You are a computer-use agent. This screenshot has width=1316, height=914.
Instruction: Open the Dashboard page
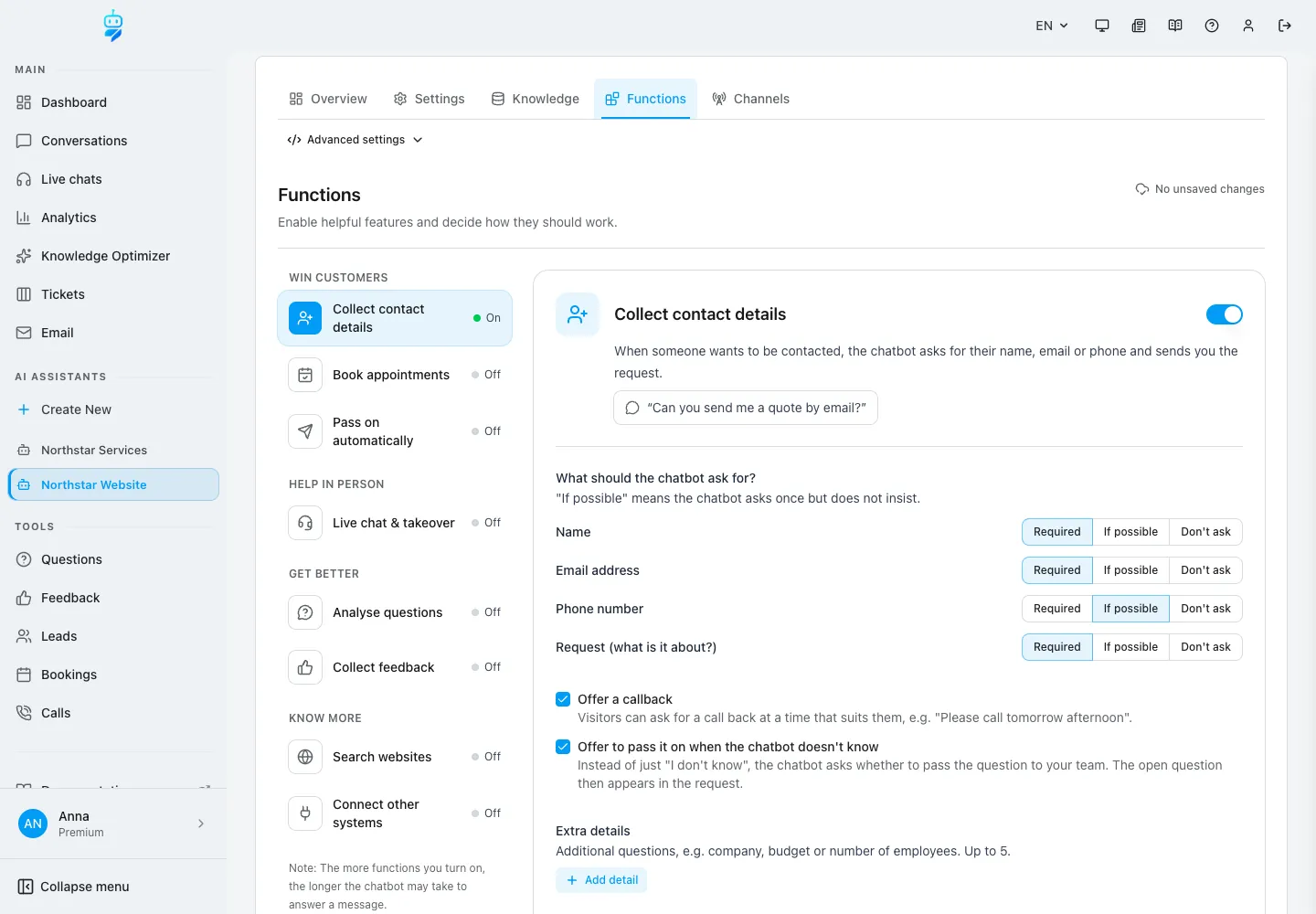113,102
